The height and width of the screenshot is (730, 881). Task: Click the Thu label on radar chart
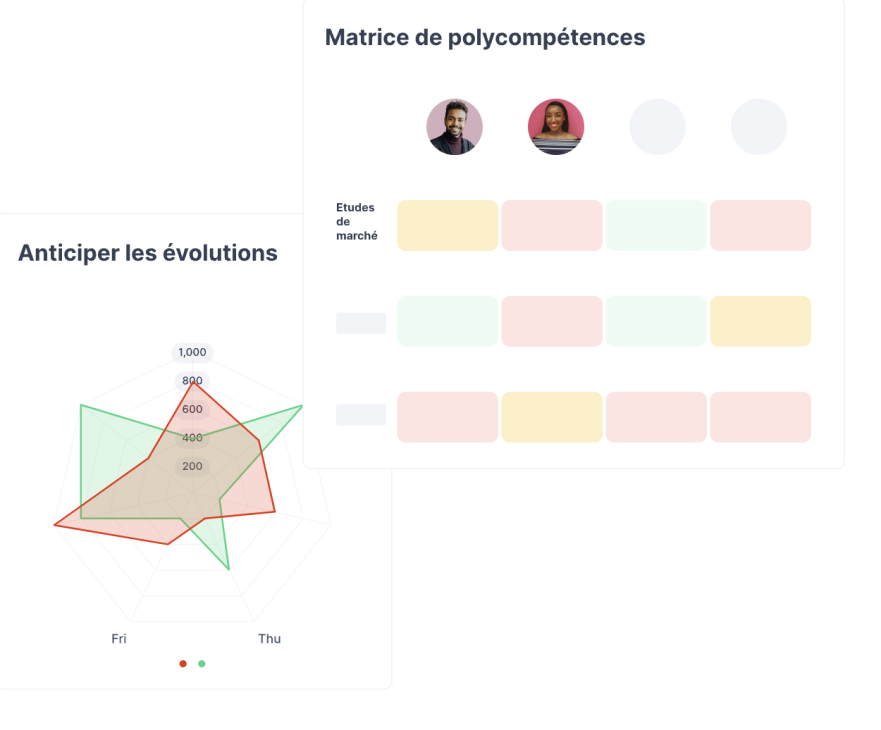[x=269, y=639]
